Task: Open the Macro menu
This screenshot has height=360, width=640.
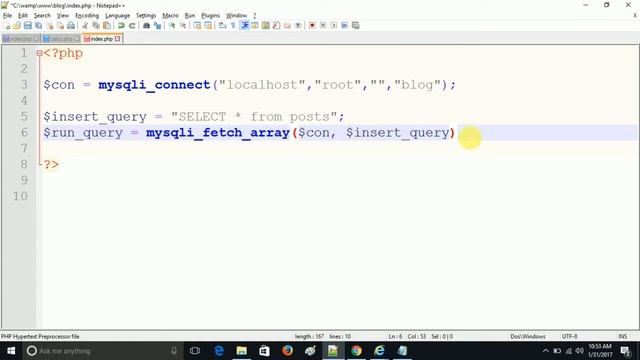Action: pyautogui.click(x=170, y=16)
